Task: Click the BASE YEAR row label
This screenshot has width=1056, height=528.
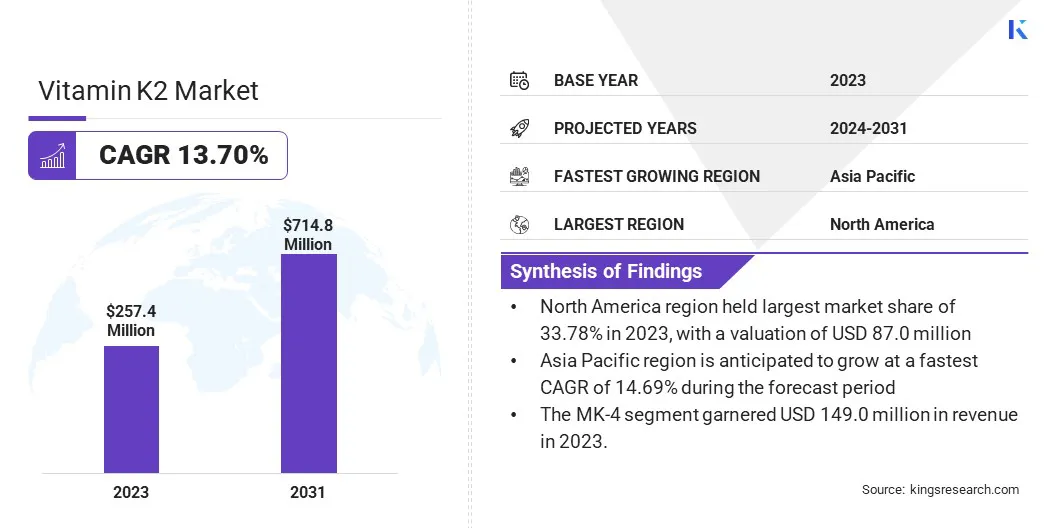Action: pyautogui.click(x=595, y=80)
